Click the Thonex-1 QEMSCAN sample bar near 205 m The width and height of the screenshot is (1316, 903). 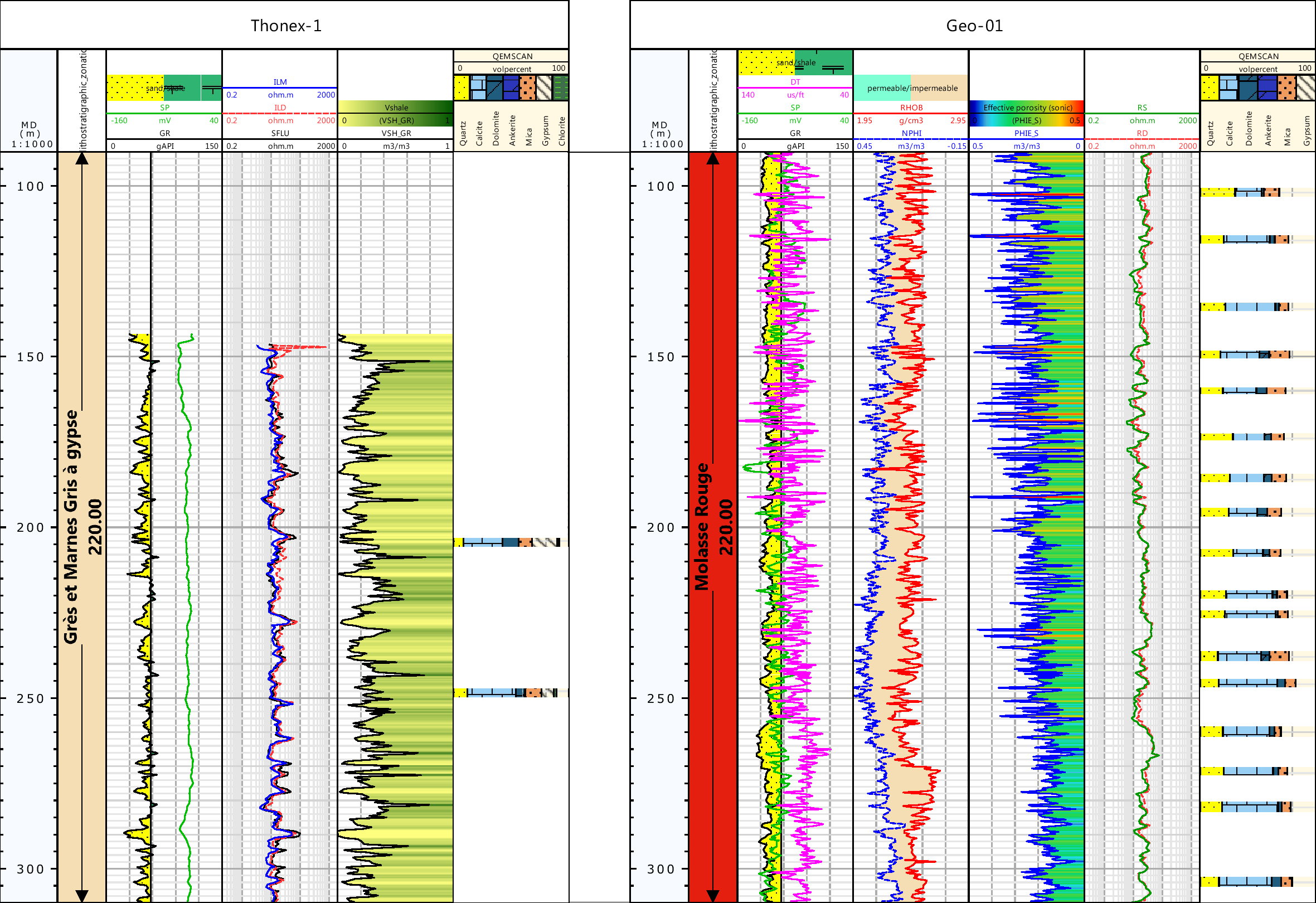coord(511,542)
